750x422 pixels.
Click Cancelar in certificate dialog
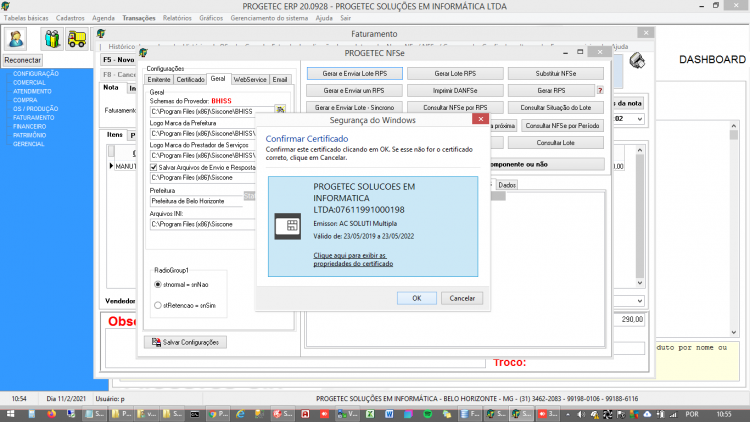point(462,298)
